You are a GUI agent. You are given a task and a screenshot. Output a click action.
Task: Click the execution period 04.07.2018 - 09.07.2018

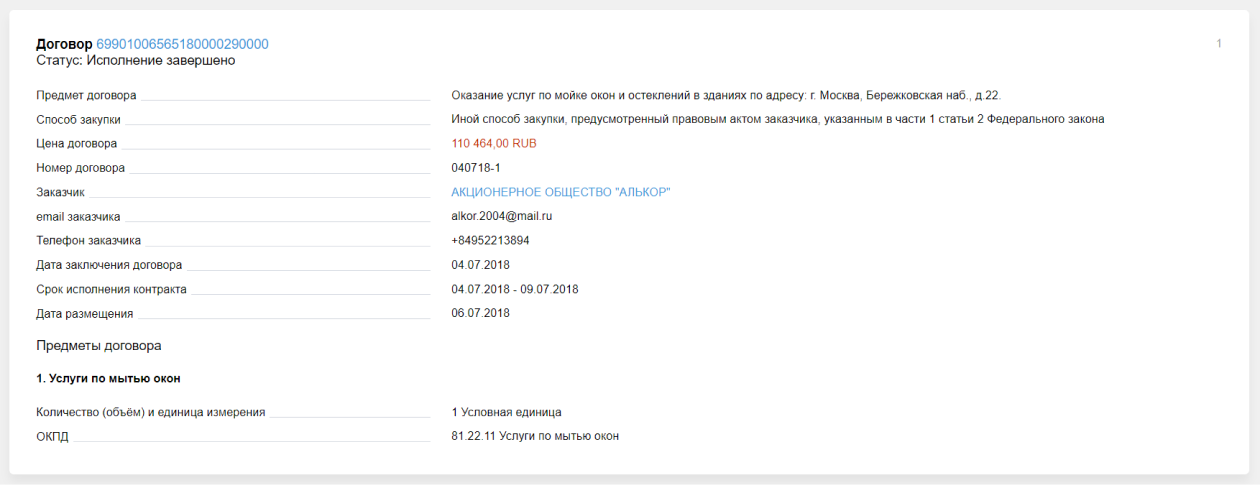point(515,289)
